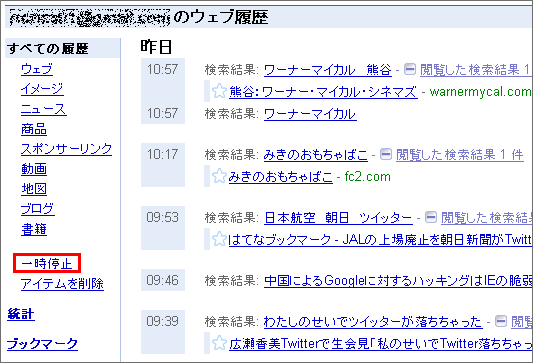533x363 pixels.
Task: Click the 09:53 timestamp cell
Action: pyautogui.click(x=163, y=228)
